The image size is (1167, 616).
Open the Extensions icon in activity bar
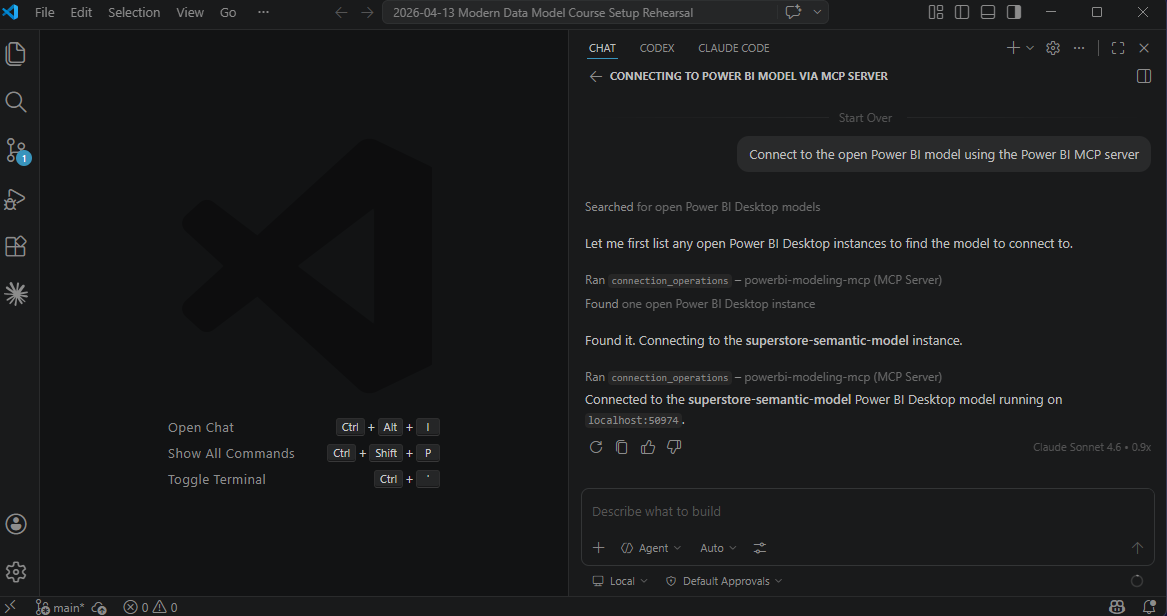point(16,246)
